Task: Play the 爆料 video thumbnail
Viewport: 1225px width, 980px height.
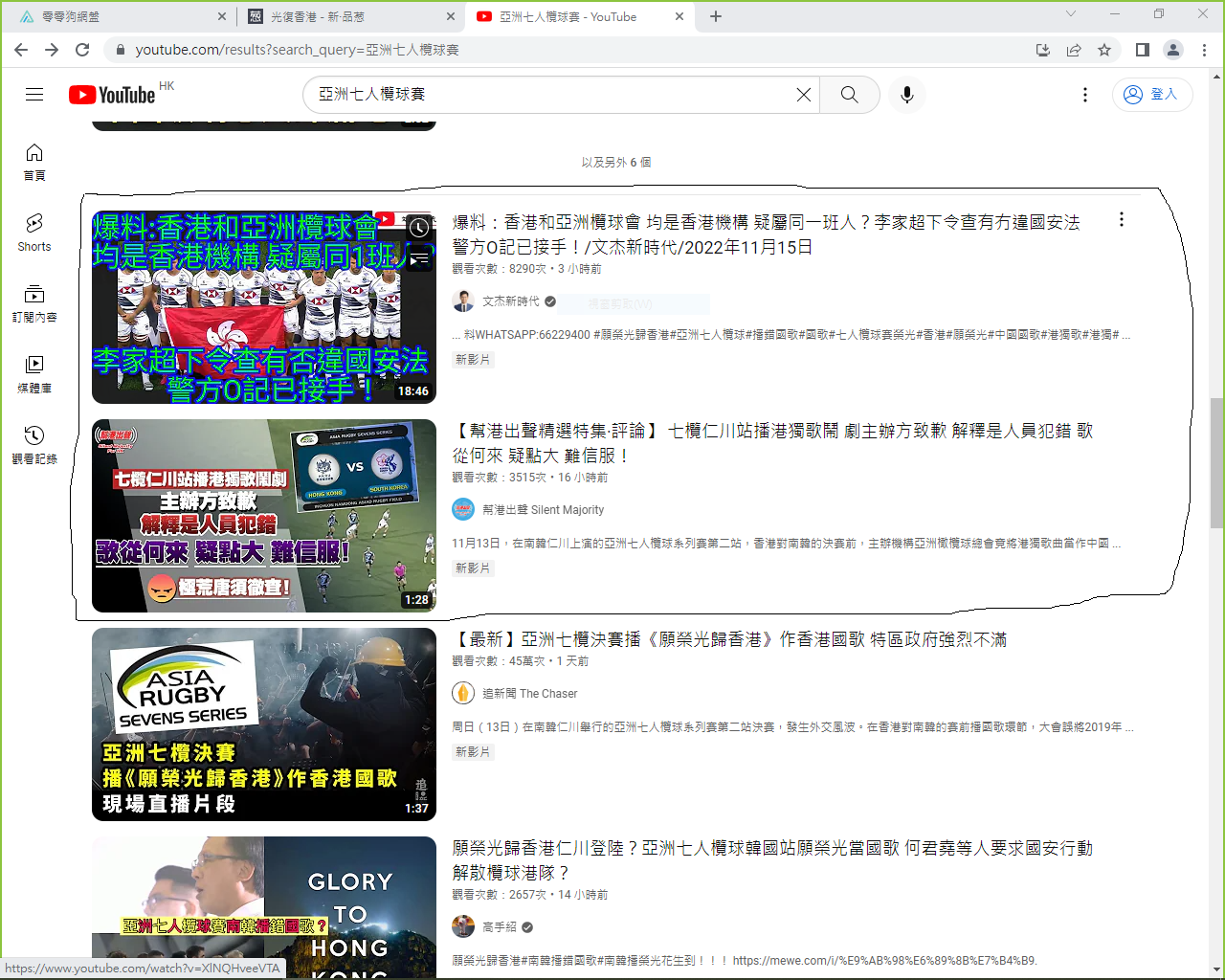Action: click(x=264, y=307)
